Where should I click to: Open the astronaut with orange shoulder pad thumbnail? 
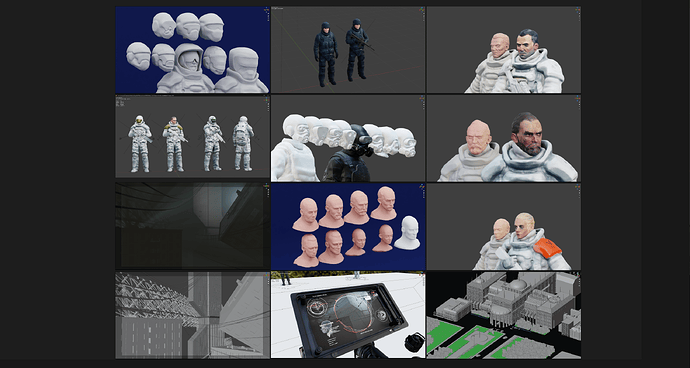504,226
